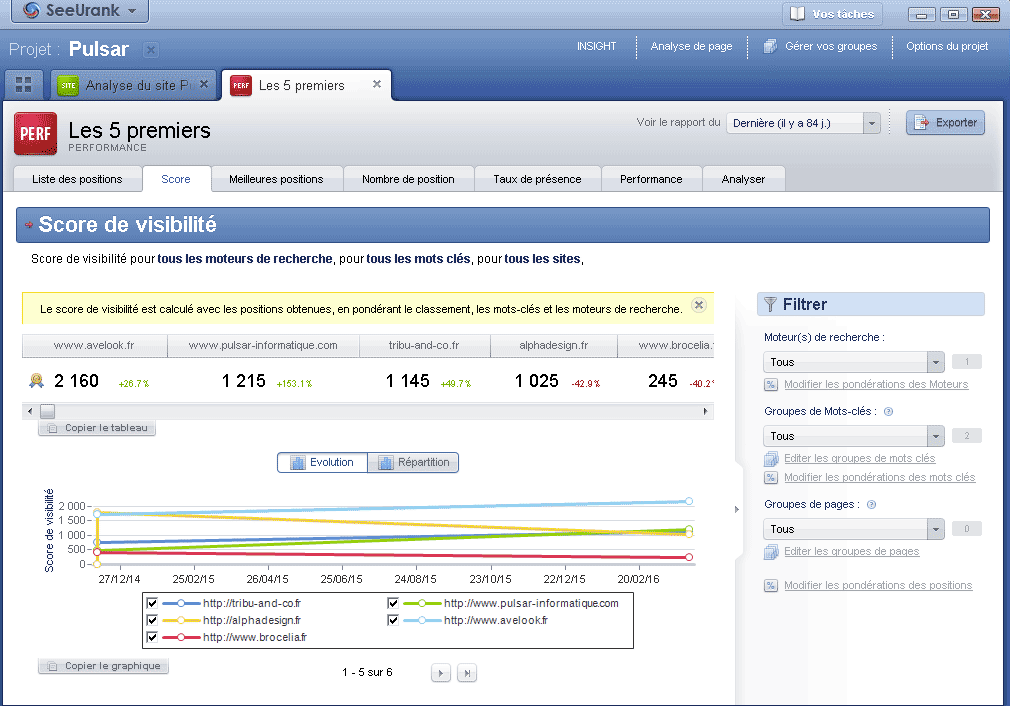
Task: Dismiss the yellow visibility score info banner
Action: pyautogui.click(x=699, y=305)
